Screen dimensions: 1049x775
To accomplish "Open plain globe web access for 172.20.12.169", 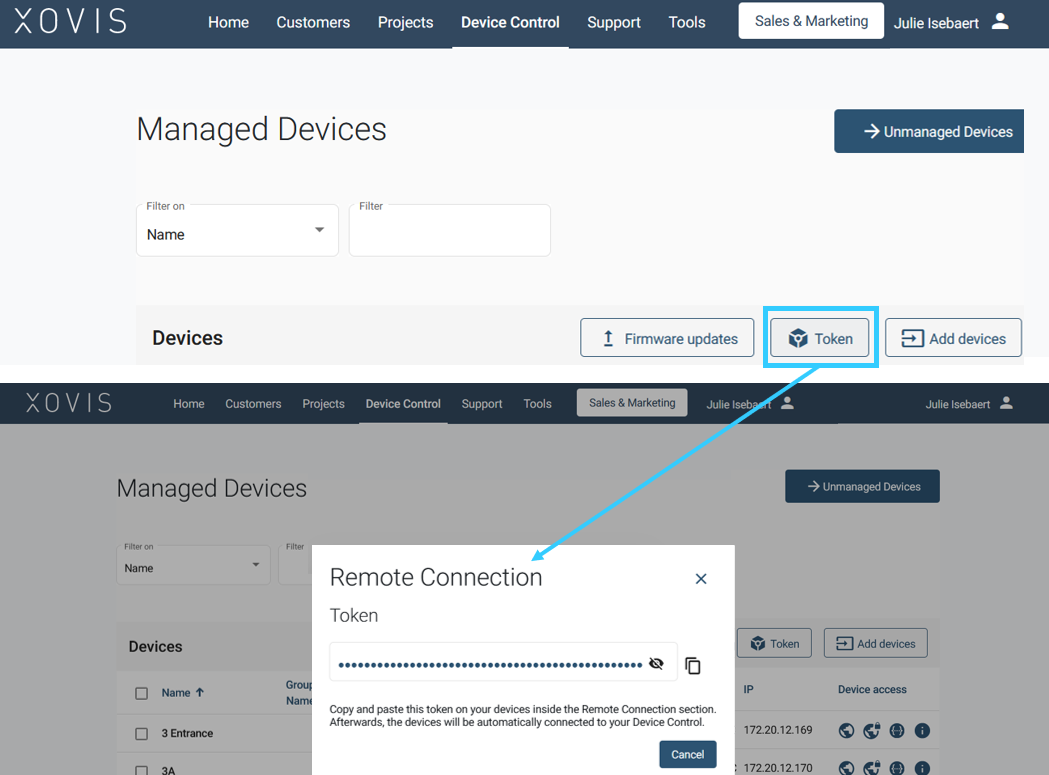I will (x=846, y=730).
